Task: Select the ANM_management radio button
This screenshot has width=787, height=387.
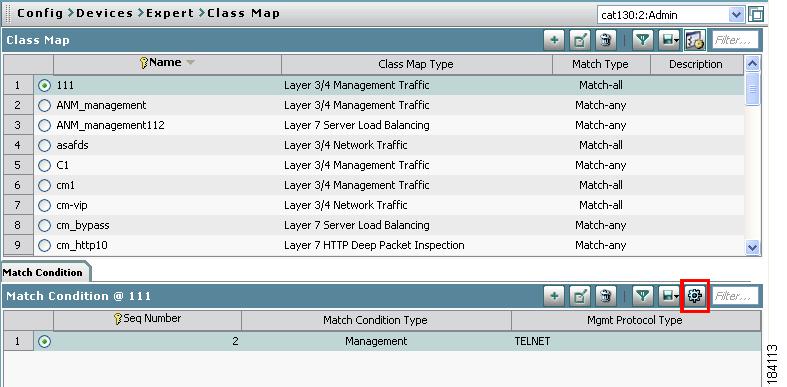Action: 45,105
